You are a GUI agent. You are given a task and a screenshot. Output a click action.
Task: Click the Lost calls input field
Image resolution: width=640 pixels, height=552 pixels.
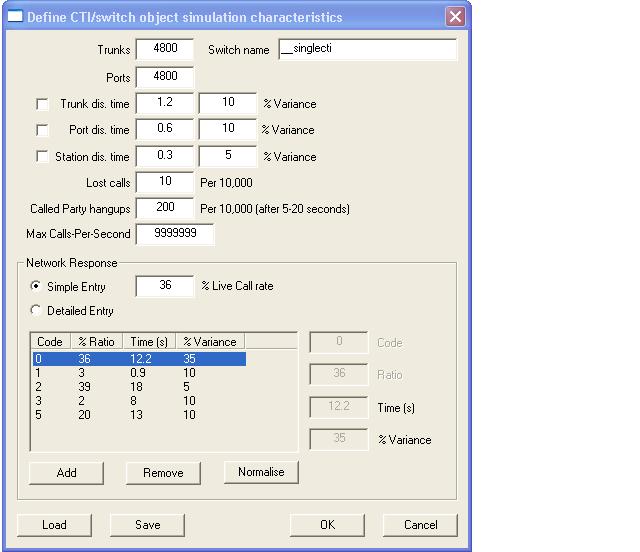[165, 182]
